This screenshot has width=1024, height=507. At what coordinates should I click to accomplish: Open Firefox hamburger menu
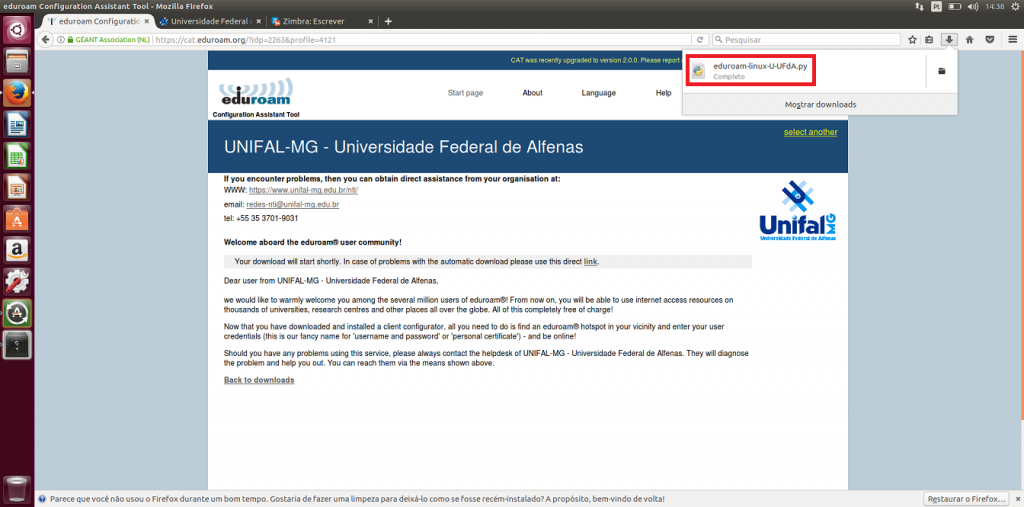[1012, 40]
